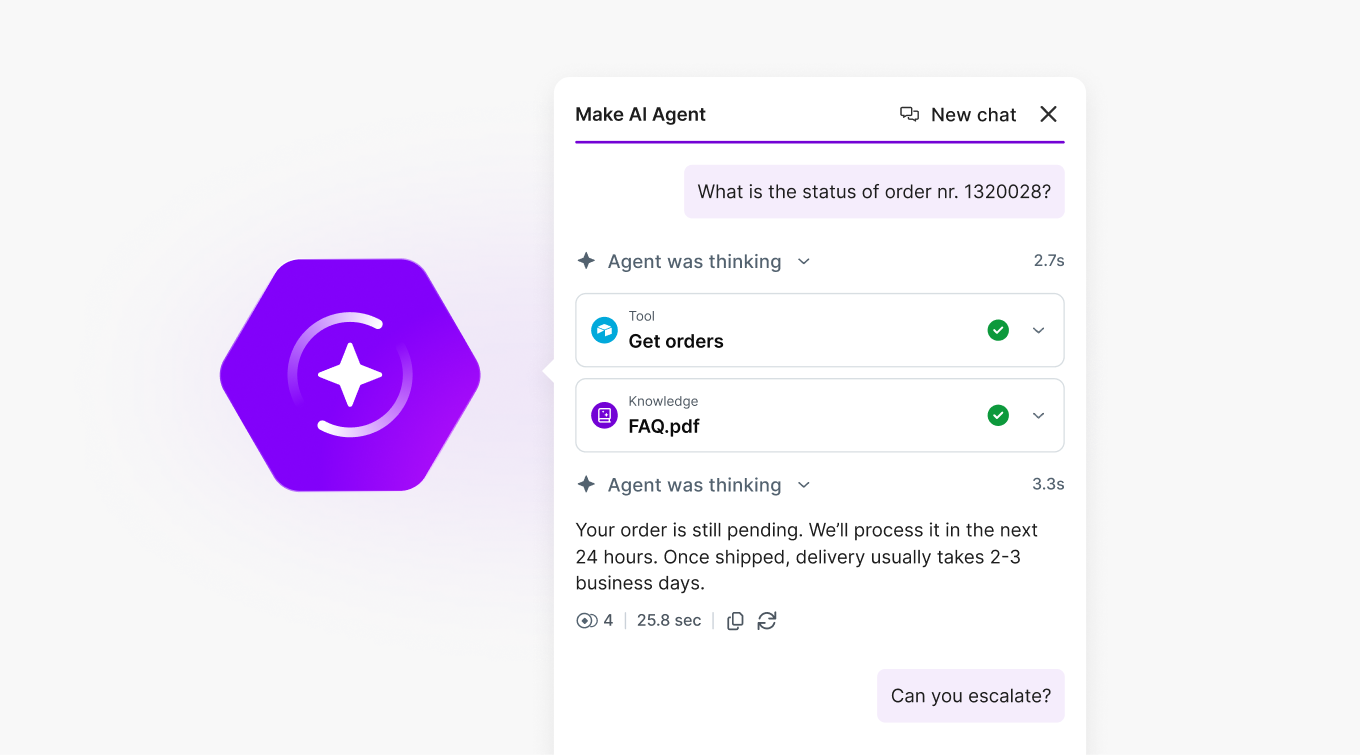
Task: Click the Make AI Agent title
Action: (641, 114)
